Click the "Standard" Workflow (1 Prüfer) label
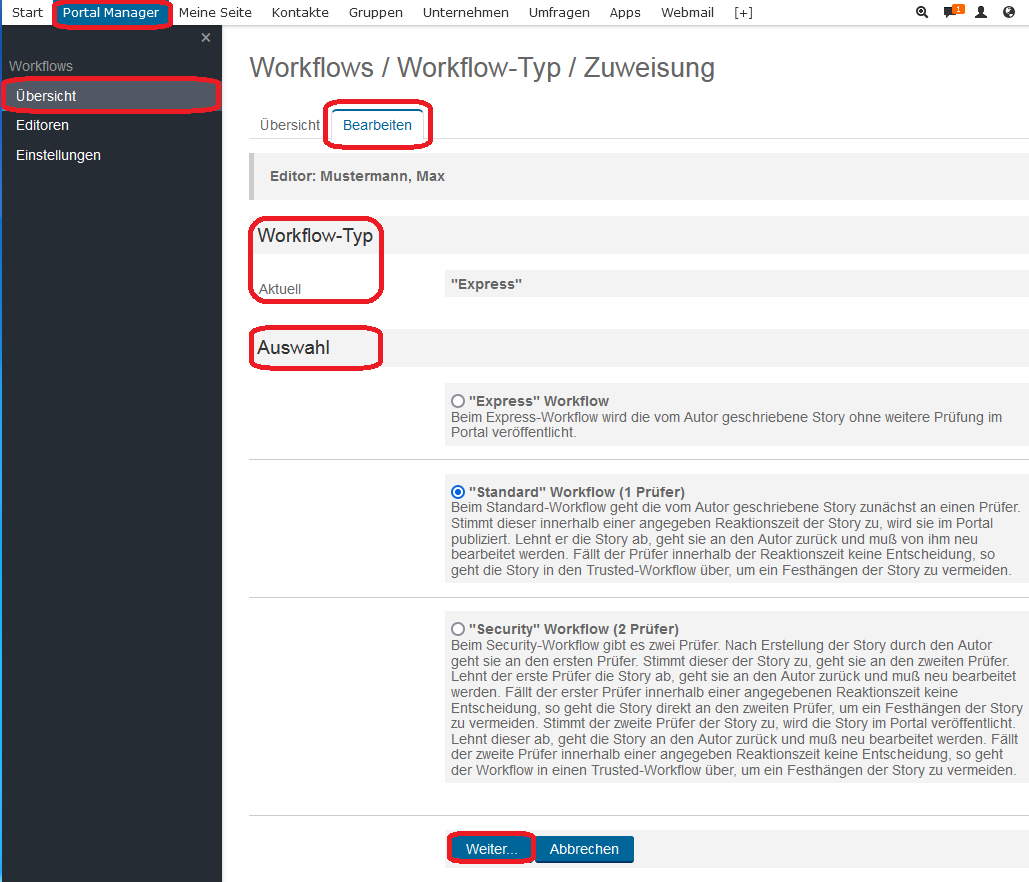 coord(577,492)
